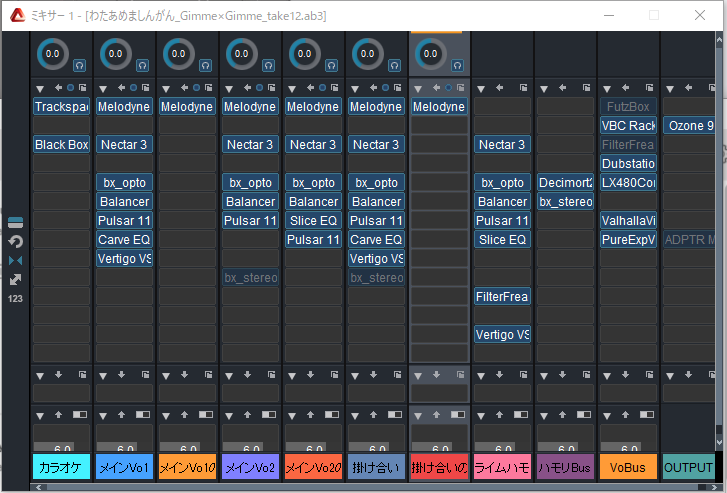Click the horizontal scrollbar left arrow
The height and width of the screenshot is (493, 727).
point(39,487)
